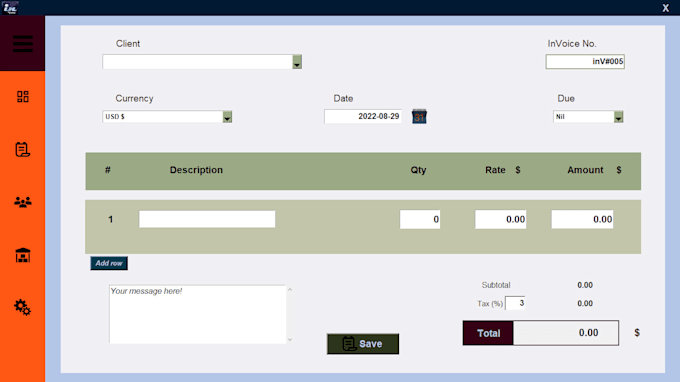Click the InVoice No. label
Image resolution: width=680 pixels, height=382 pixels.
(572, 43)
